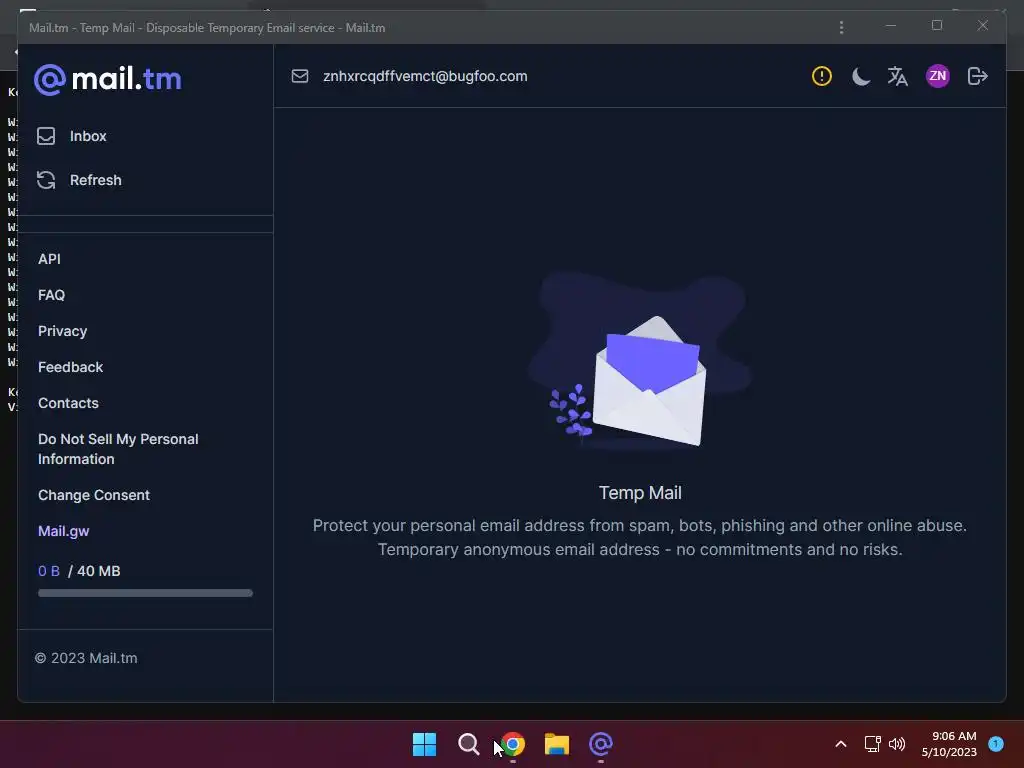Viewport: 1024px width, 768px height.
Task: Click the storage usage progress bar
Action: point(145,593)
